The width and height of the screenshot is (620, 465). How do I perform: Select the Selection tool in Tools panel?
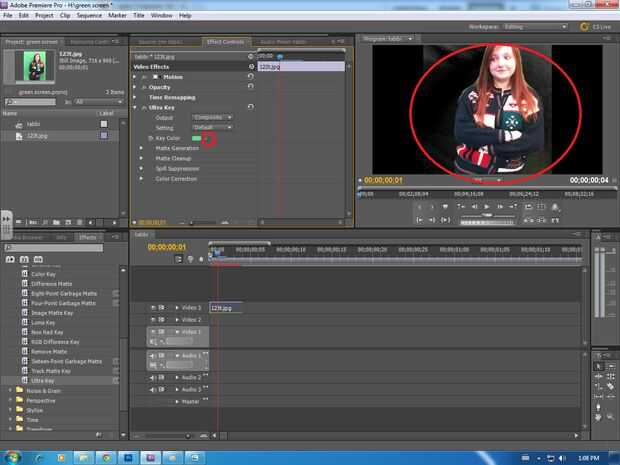pyautogui.click(x=598, y=365)
